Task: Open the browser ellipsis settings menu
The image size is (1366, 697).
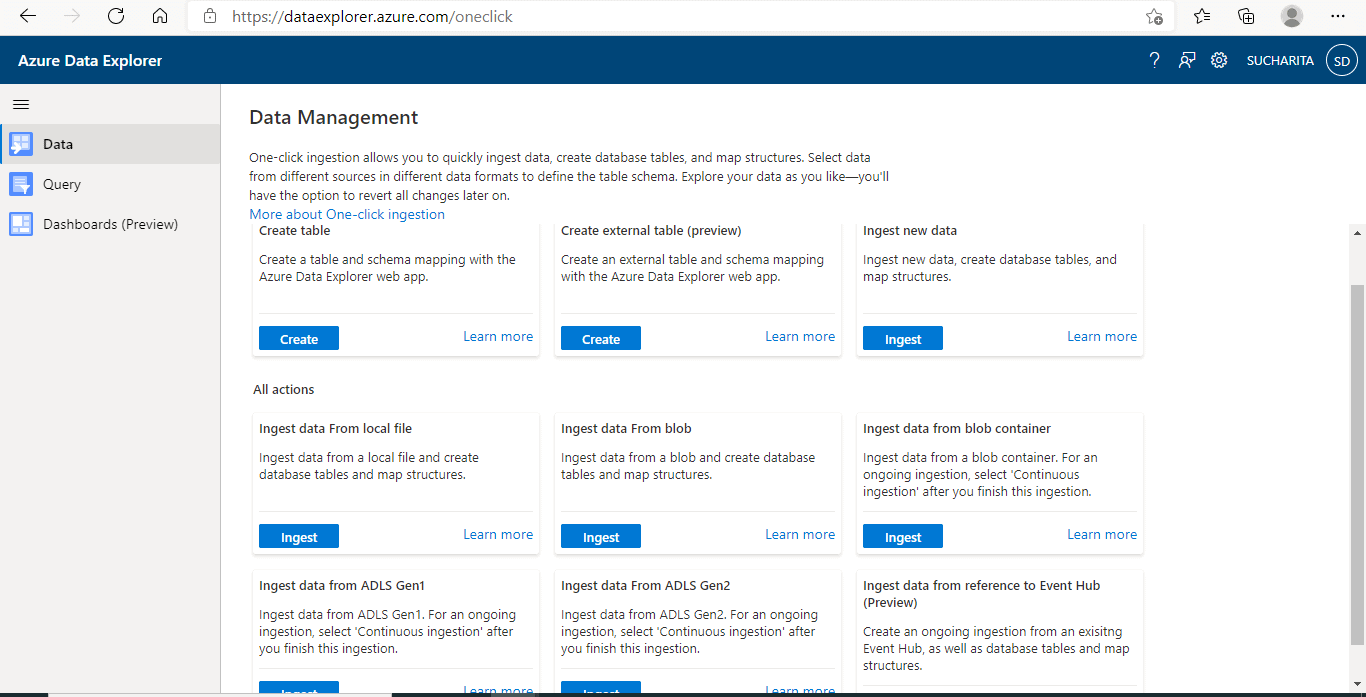Action: (x=1338, y=16)
